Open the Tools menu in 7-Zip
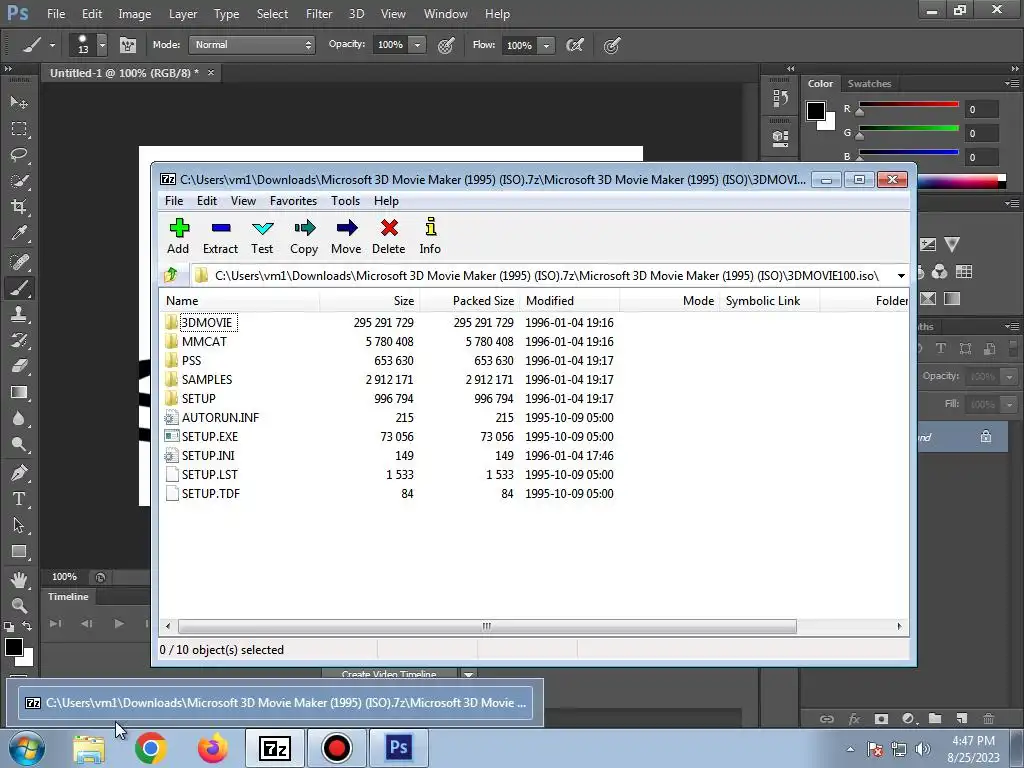 (x=345, y=201)
